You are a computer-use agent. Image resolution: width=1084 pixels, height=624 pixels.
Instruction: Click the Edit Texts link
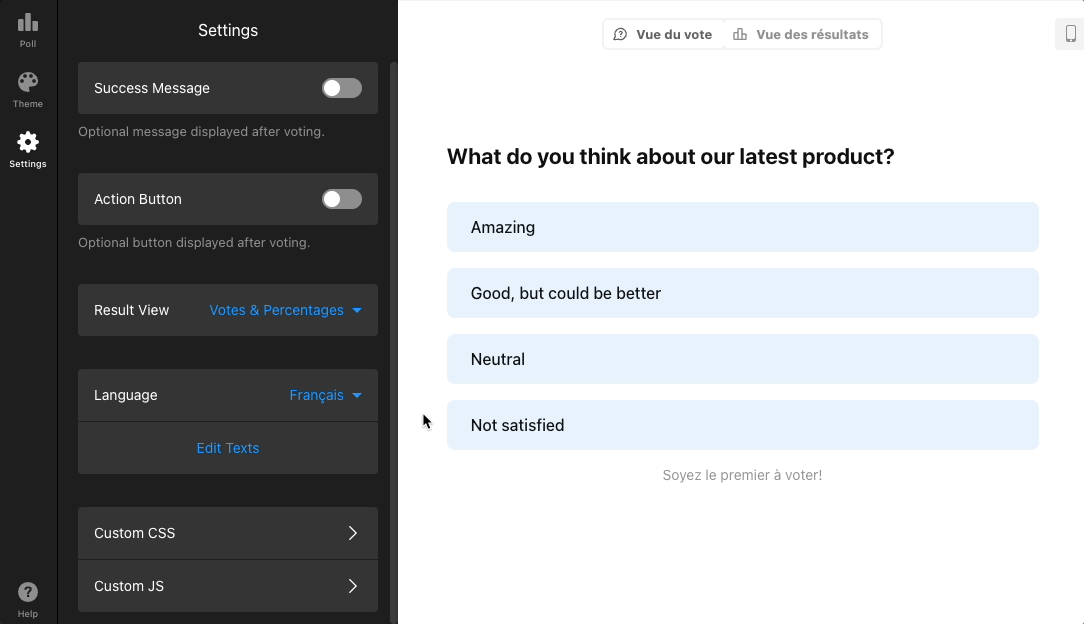228,448
